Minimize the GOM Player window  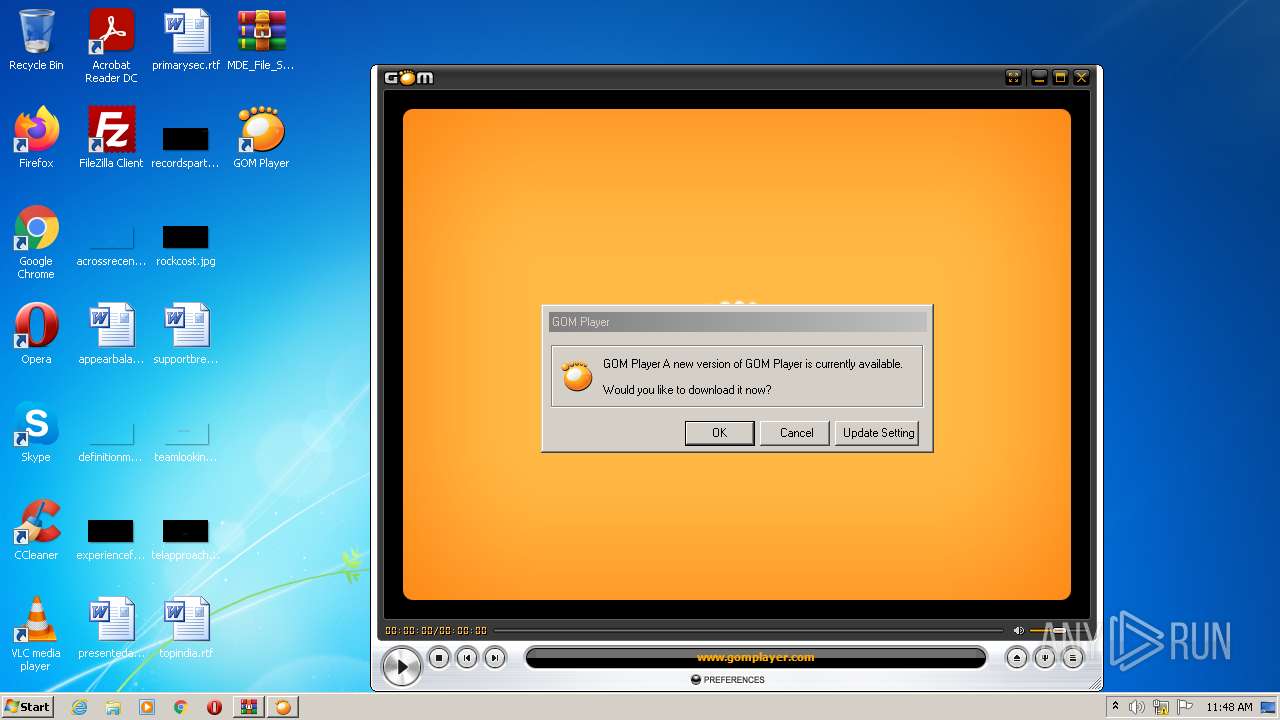(1039, 78)
